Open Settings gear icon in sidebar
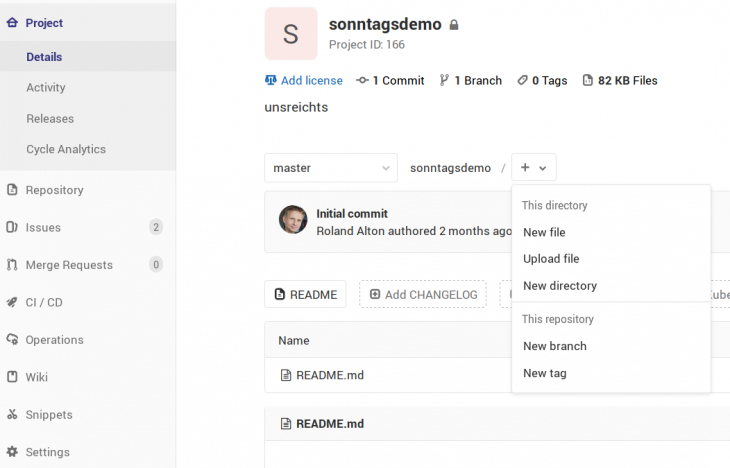Image resolution: width=730 pixels, height=468 pixels. (x=12, y=452)
